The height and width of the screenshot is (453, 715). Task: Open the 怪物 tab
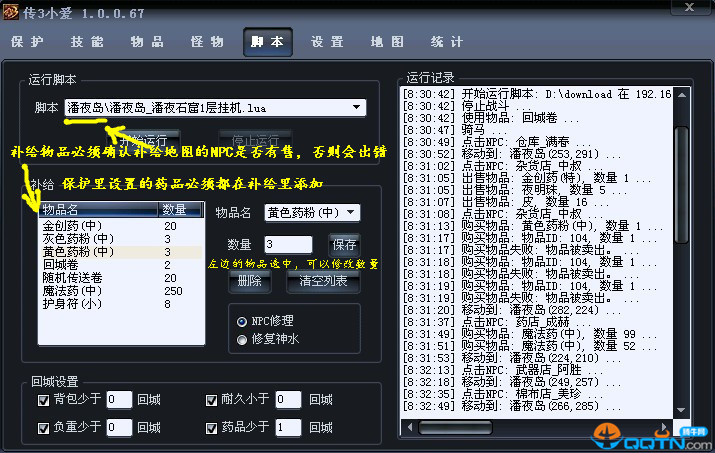click(207, 42)
